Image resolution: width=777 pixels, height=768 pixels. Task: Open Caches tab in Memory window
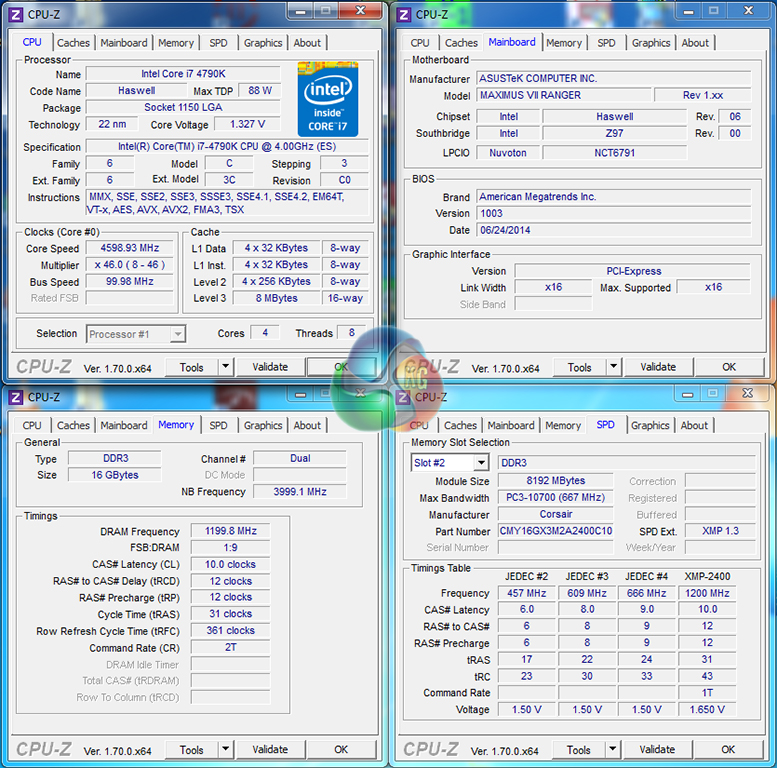tap(73, 426)
